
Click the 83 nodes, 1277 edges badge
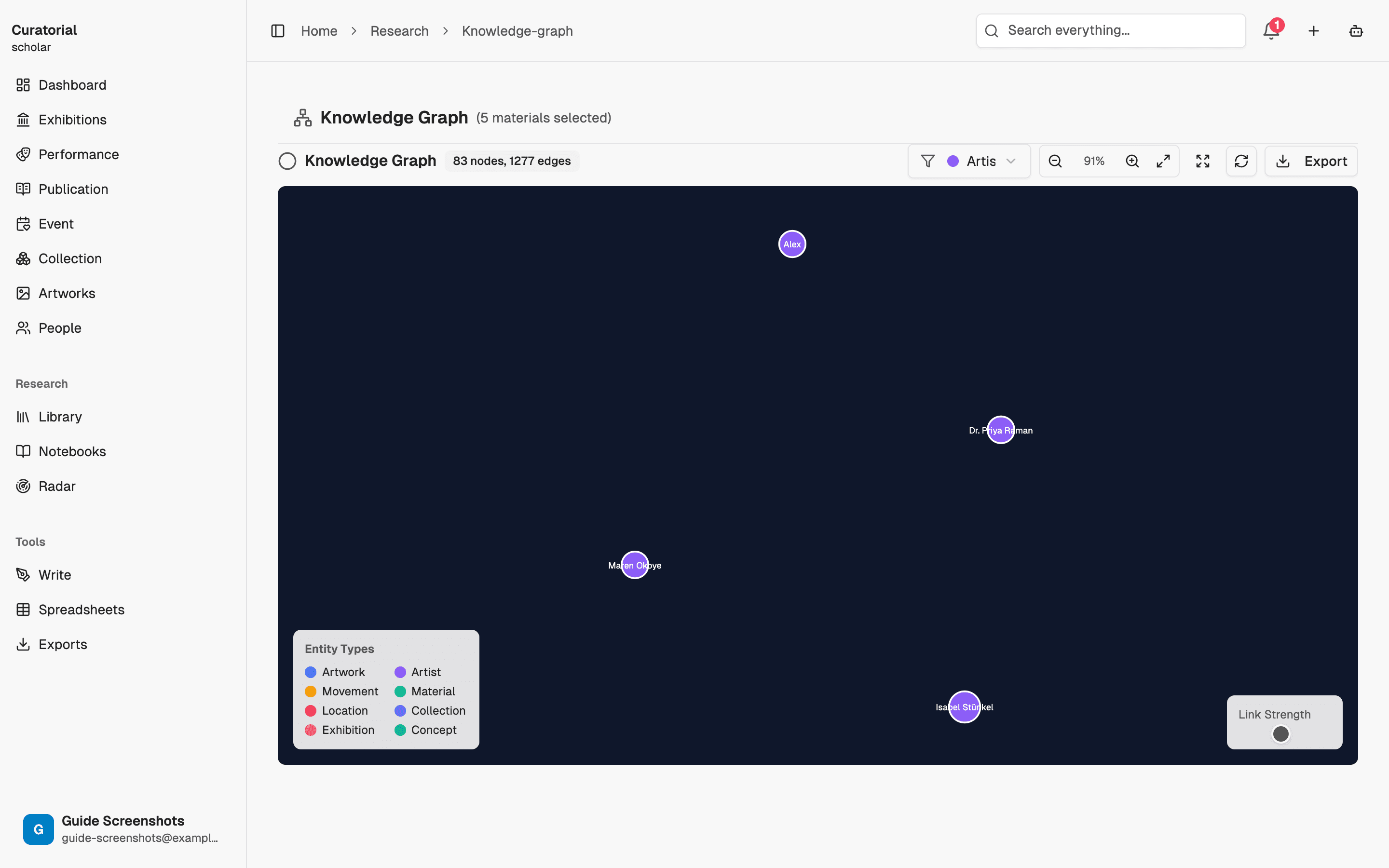pyautogui.click(x=511, y=162)
